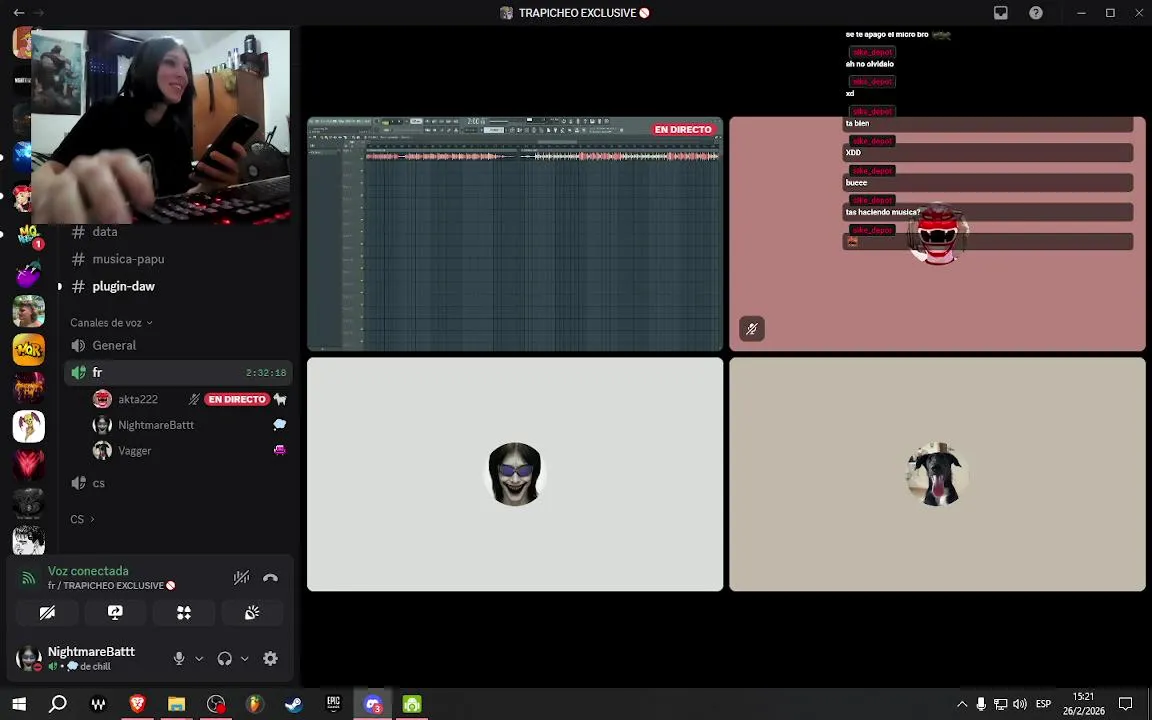Image resolution: width=1152 pixels, height=720 pixels.
Task: Turn on the camera
Action: 47,613
